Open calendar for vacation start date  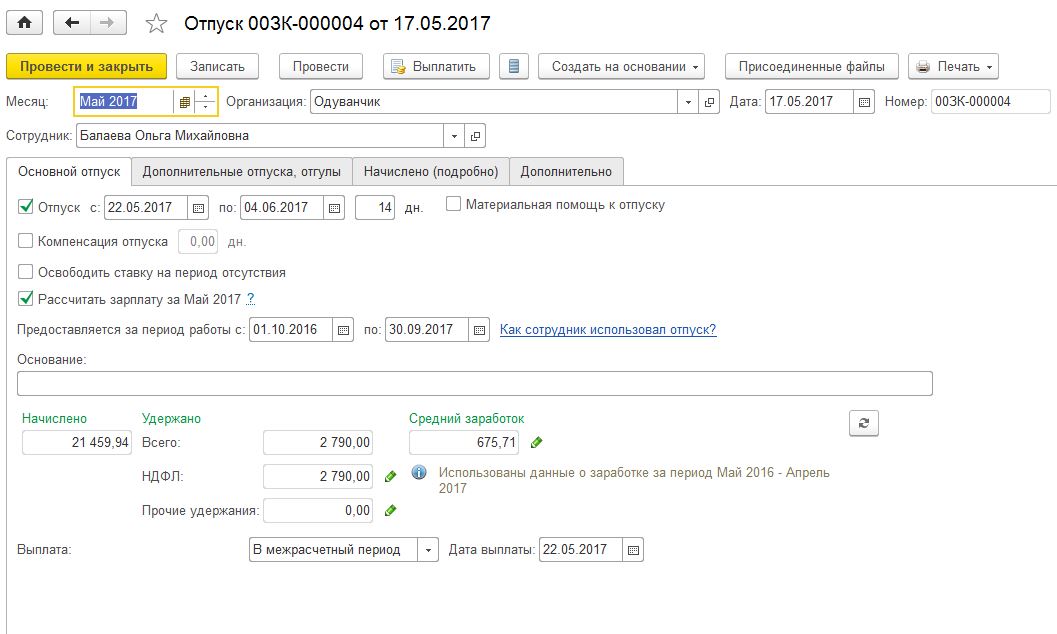[198, 208]
